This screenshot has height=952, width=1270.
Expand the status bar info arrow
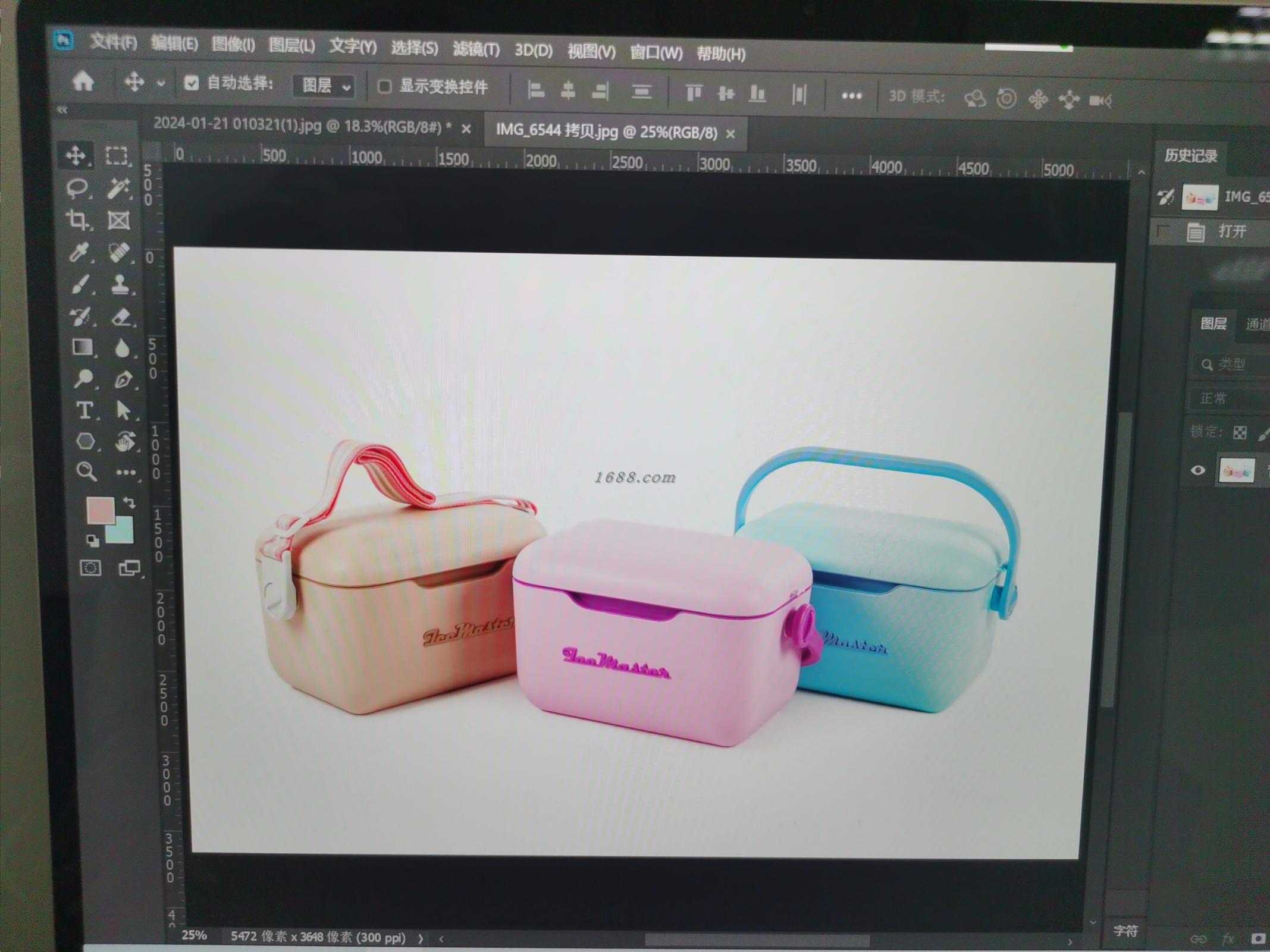click(421, 939)
